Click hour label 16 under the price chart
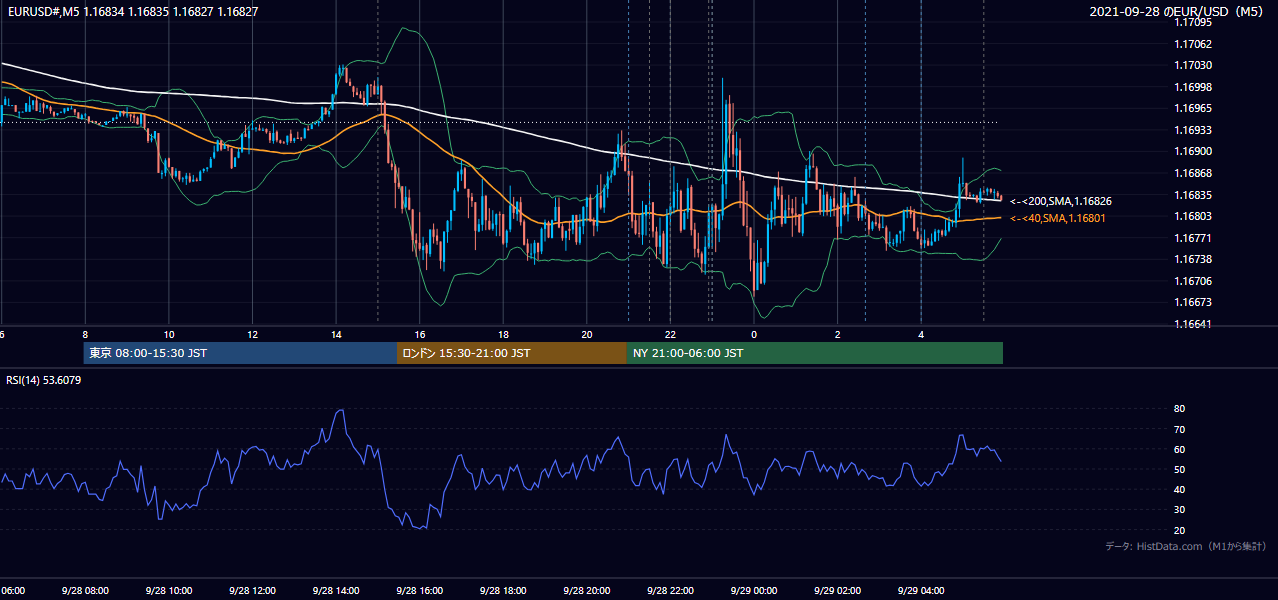 click(x=420, y=334)
